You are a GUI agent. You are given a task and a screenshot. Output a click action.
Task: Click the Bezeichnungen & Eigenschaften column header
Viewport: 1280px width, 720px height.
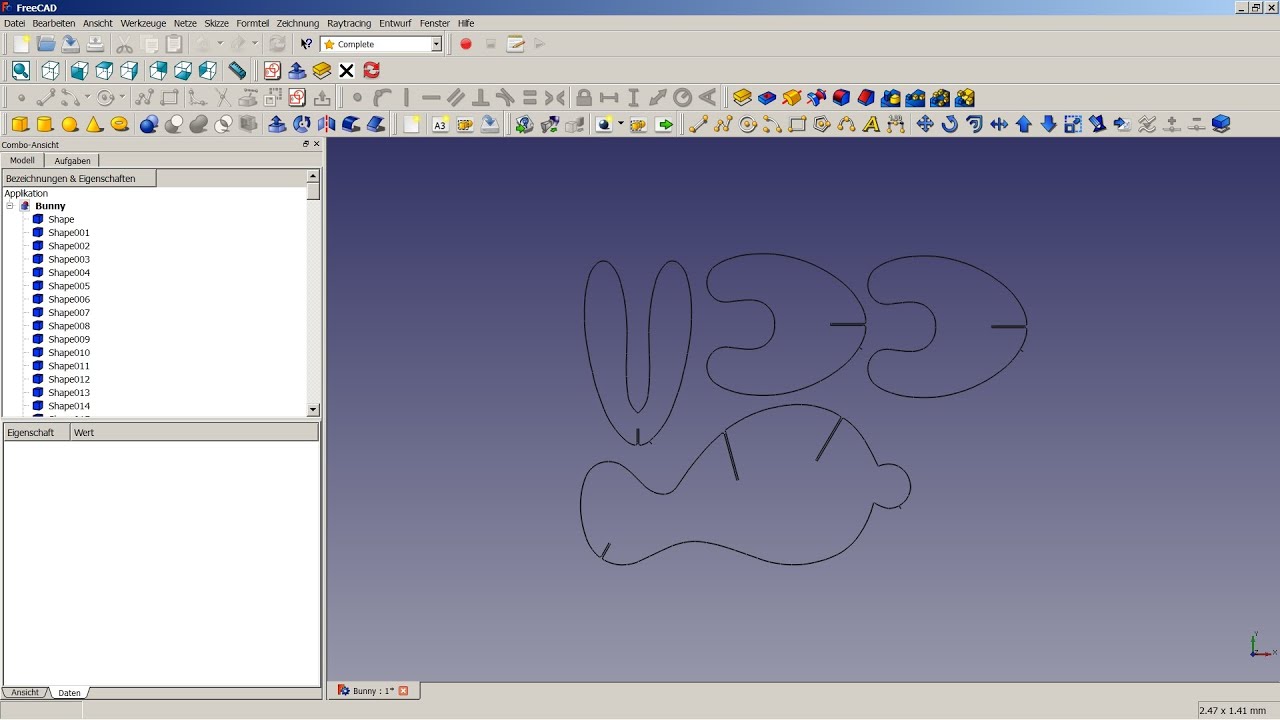(x=79, y=178)
